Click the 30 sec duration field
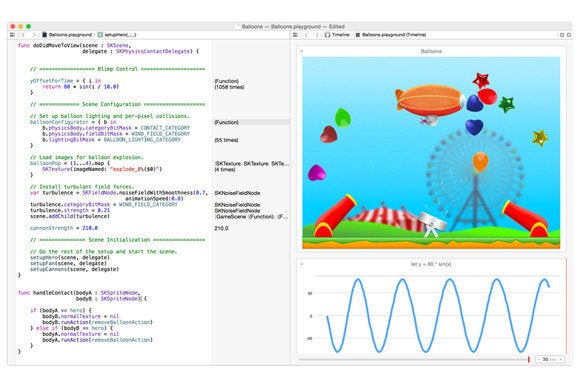 (550, 360)
